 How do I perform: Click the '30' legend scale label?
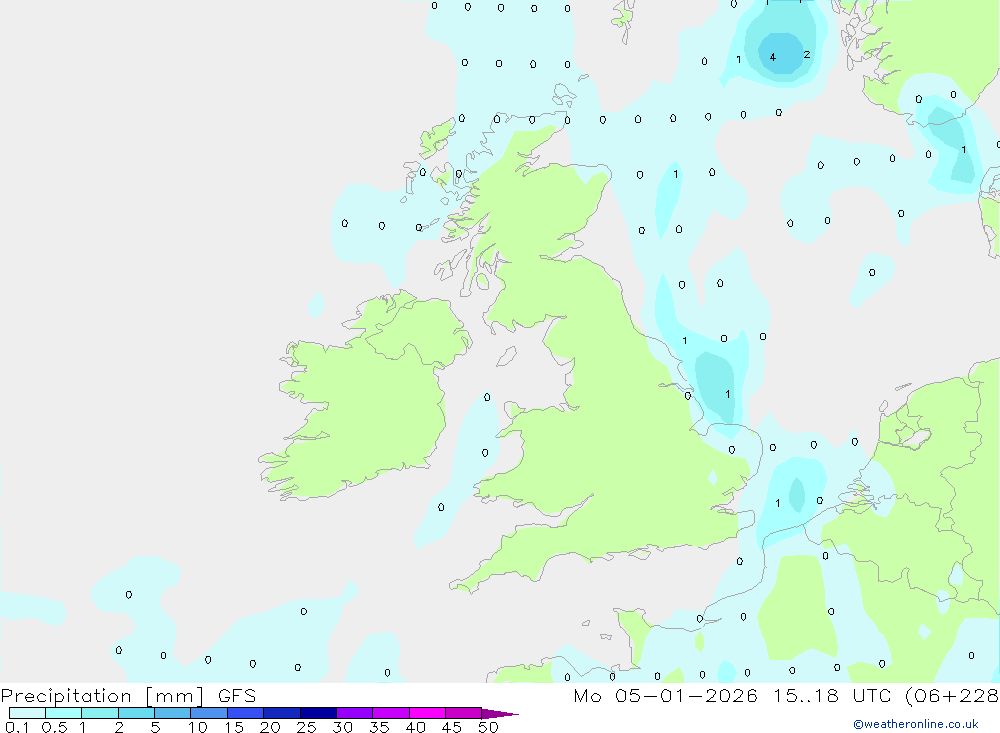pos(342,727)
